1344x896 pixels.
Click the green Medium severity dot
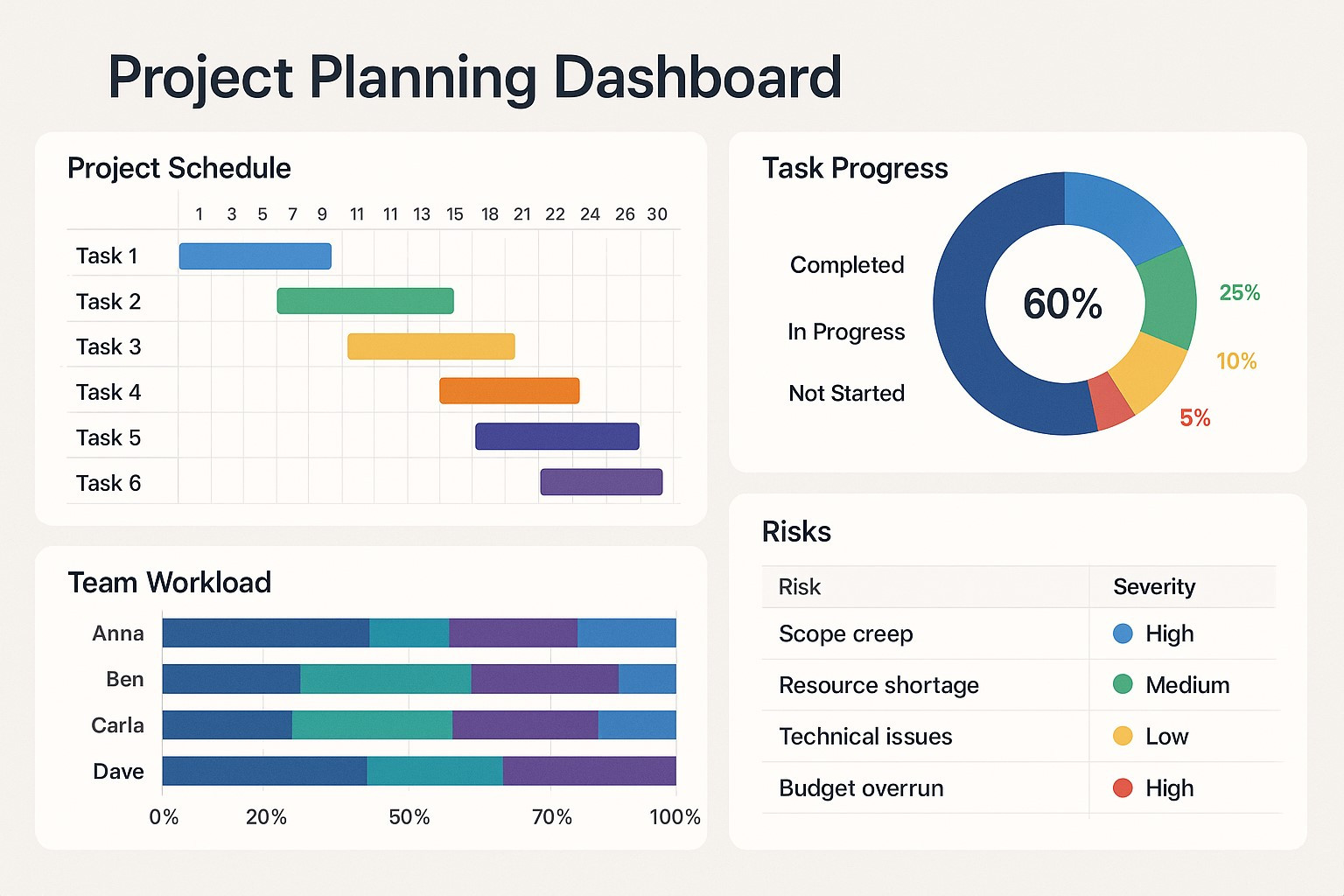coord(1123,684)
